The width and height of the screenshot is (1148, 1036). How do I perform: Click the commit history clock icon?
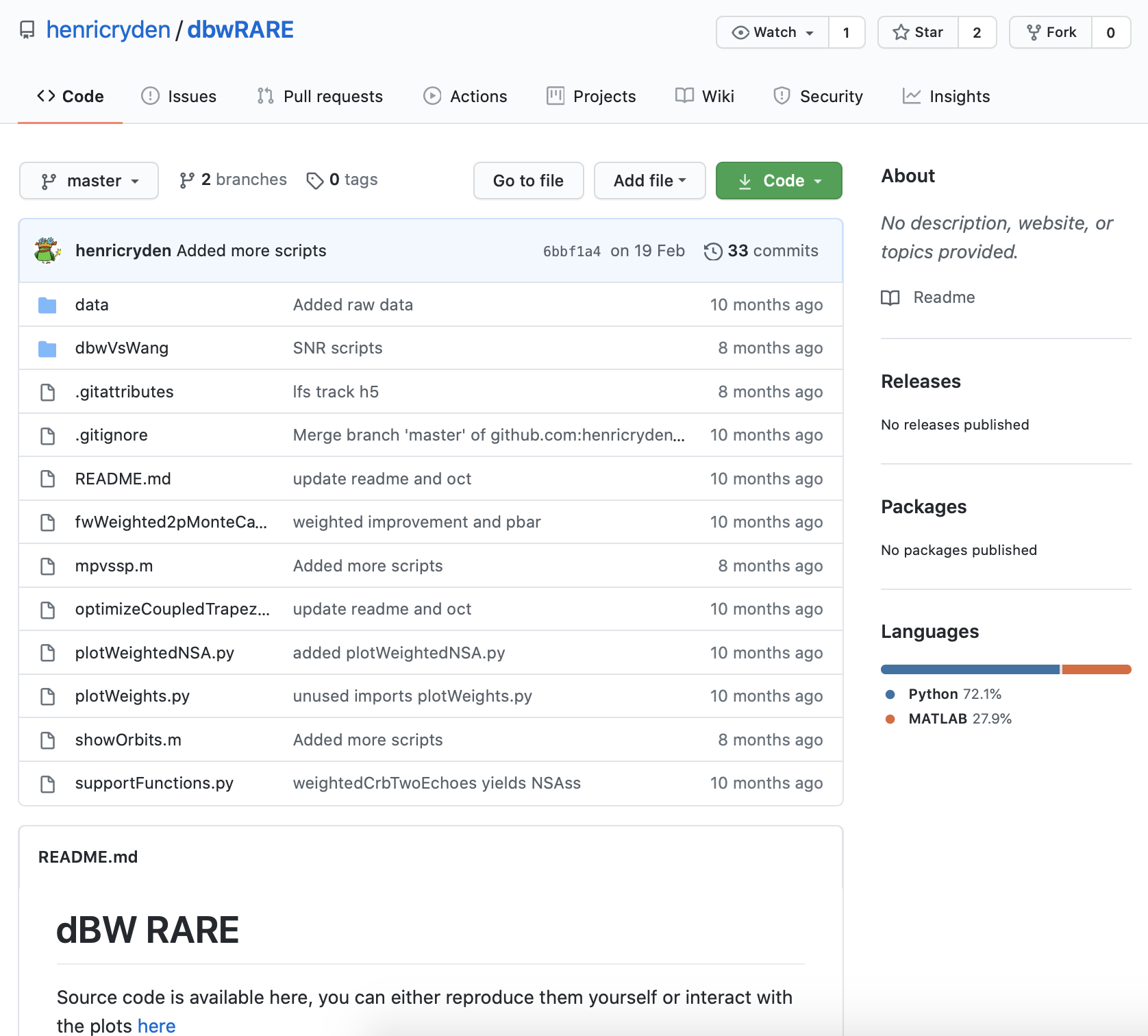pos(712,251)
